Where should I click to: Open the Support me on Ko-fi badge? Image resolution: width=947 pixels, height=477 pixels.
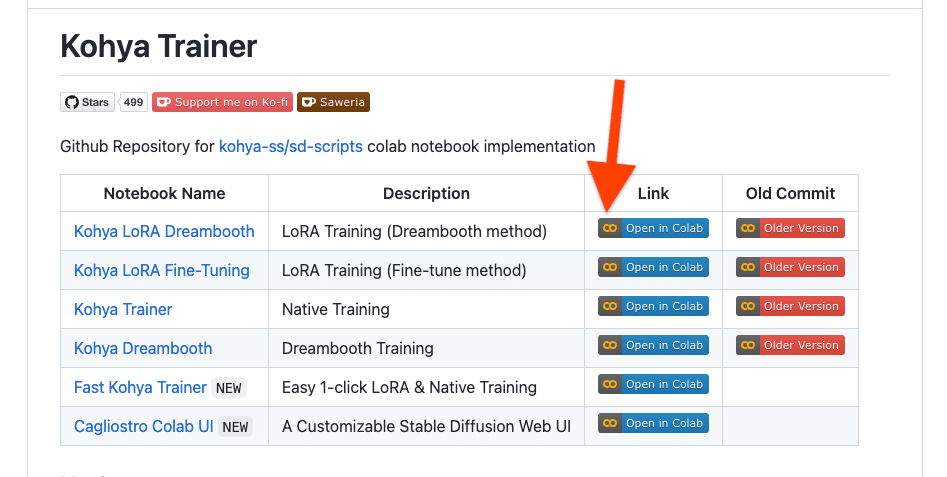pyautogui.click(x=221, y=102)
